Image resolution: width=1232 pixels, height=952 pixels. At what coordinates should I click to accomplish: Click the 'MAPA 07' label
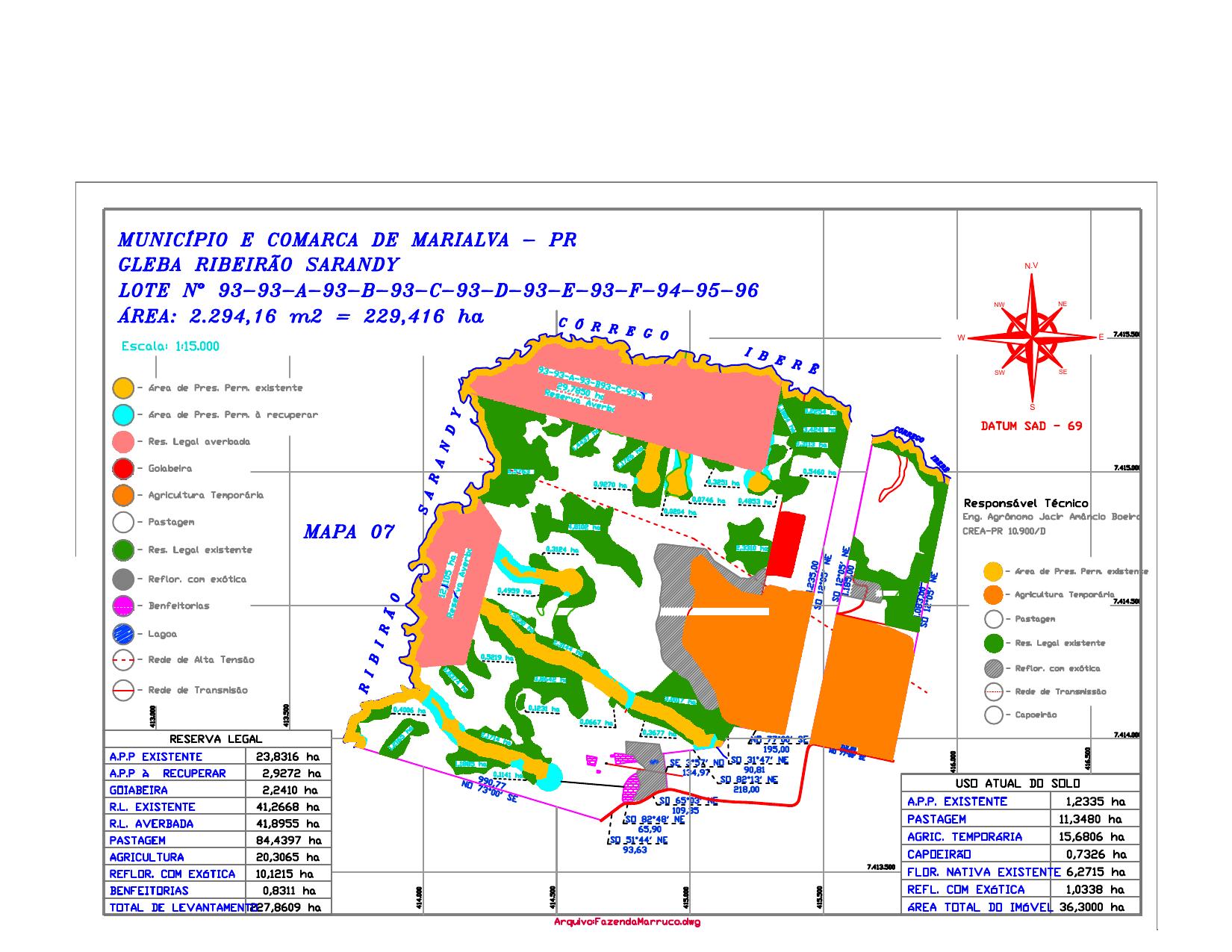tap(349, 532)
